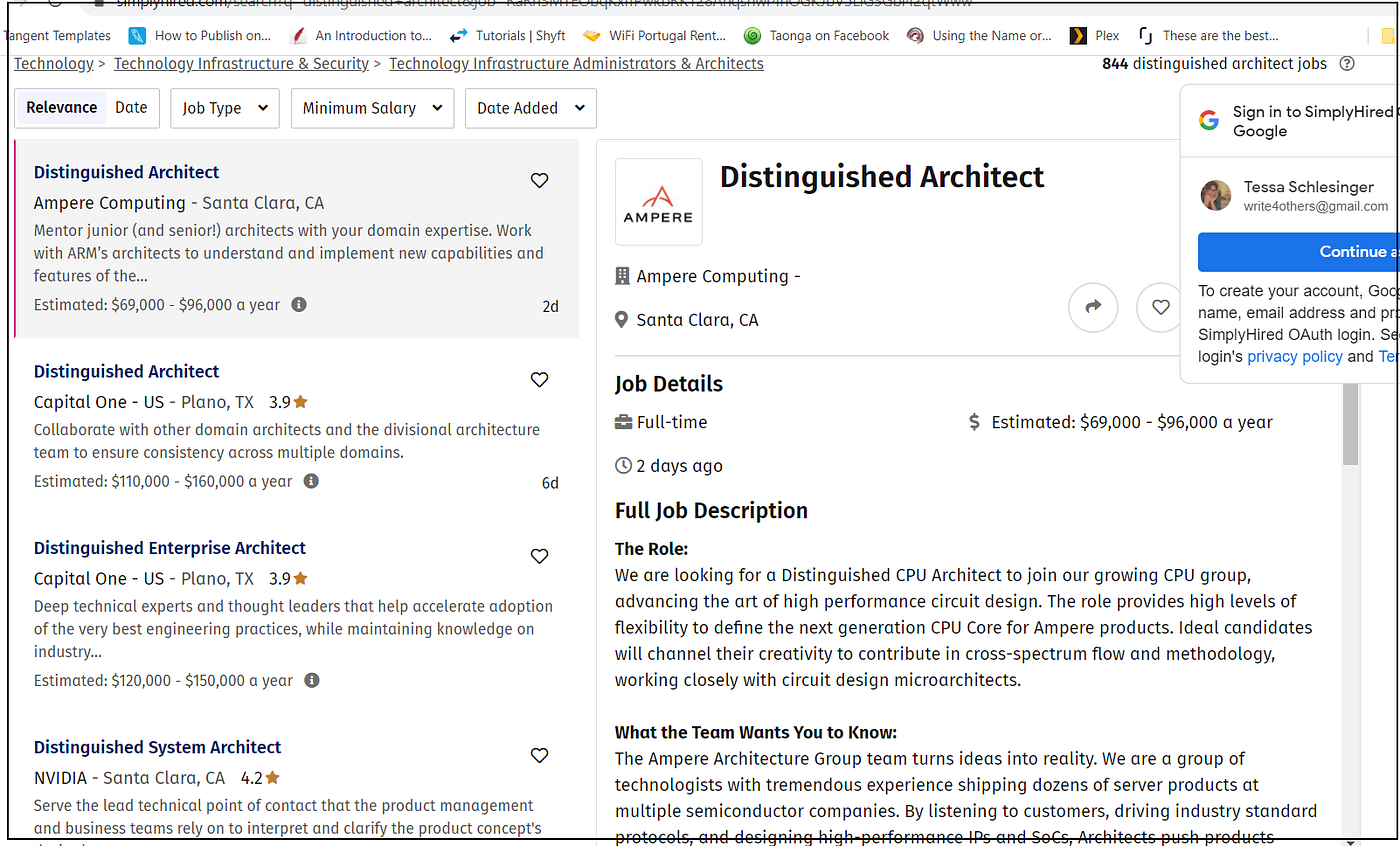Open the Distinguished Enterprise Architect listing title
Screen dimensions: 1400x846
[x=170, y=548]
